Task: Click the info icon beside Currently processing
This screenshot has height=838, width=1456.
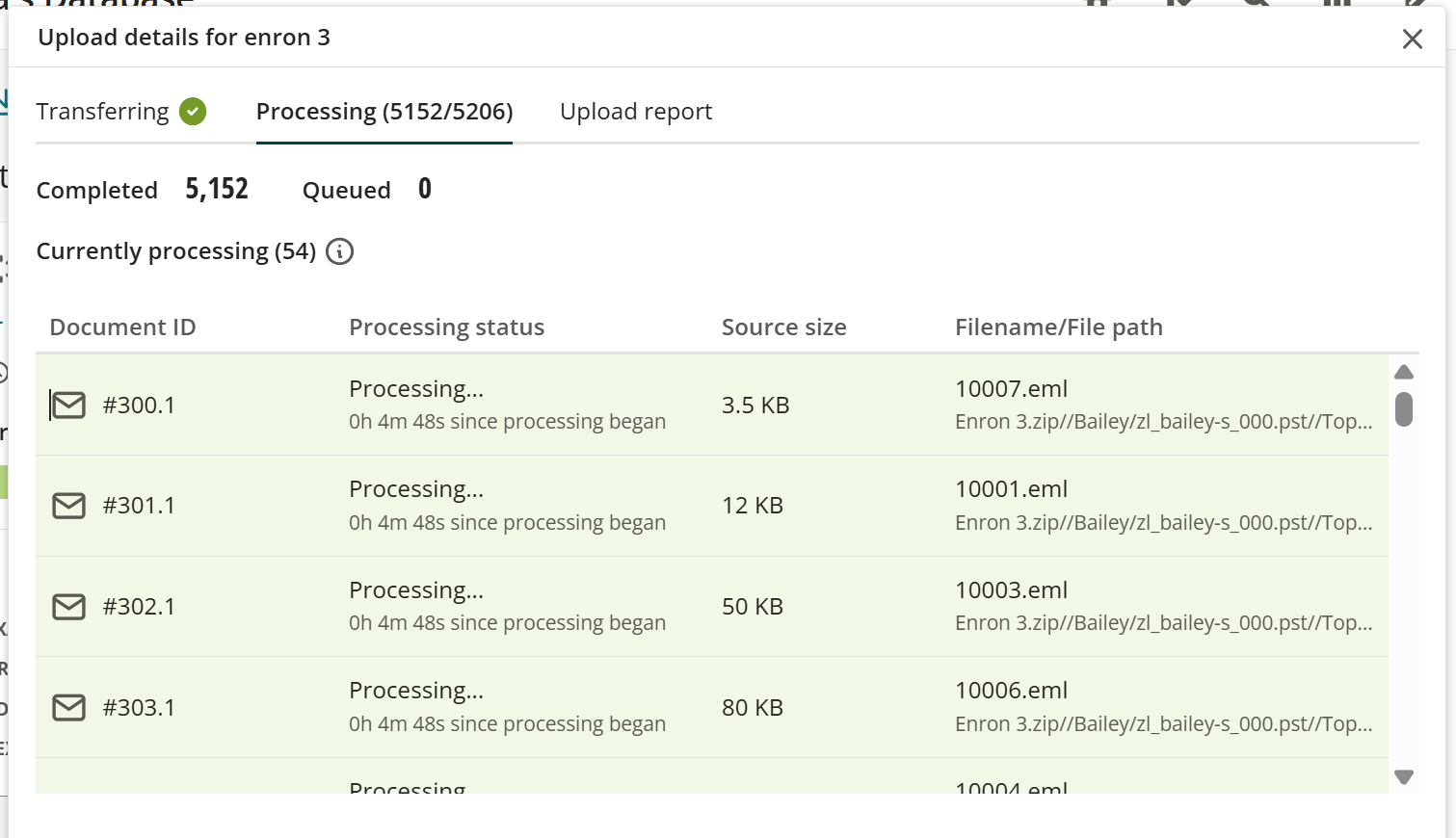Action: (339, 251)
